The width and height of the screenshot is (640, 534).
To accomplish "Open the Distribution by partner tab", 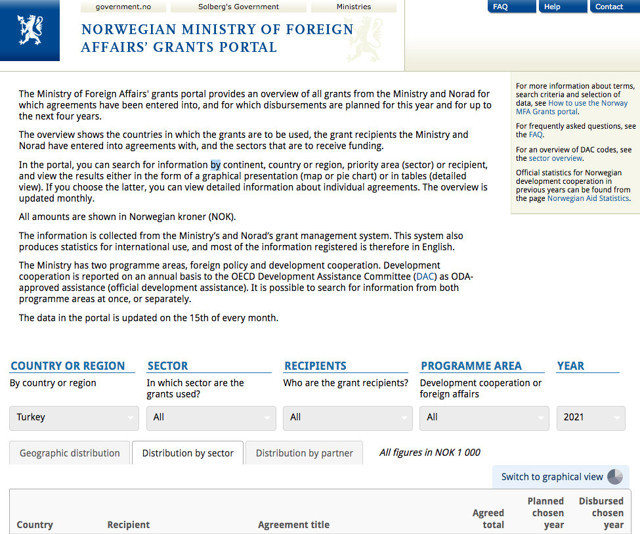I will 304,453.
